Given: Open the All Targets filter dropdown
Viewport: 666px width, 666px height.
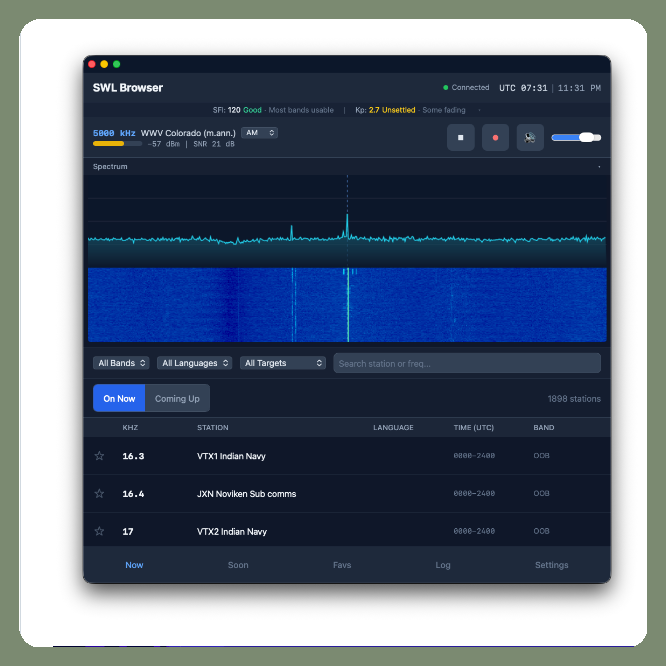Looking at the screenshot, I should click(x=283, y=363).
